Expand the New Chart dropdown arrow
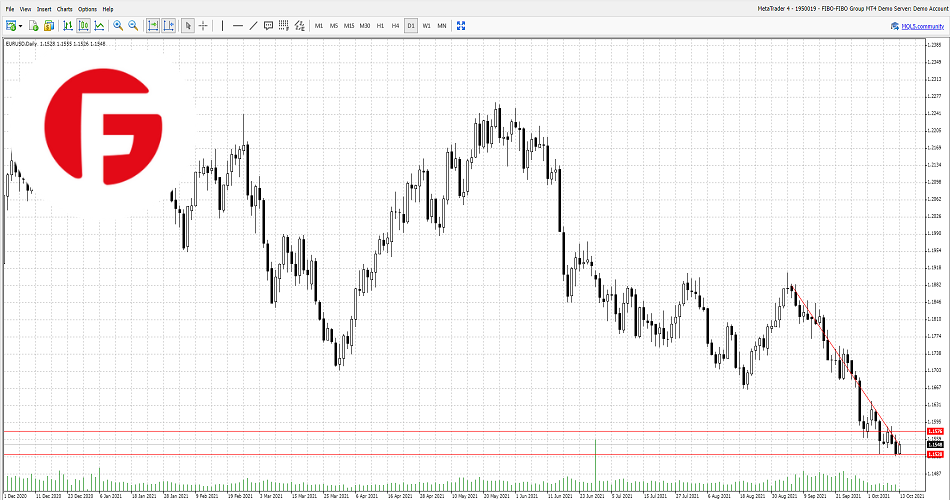This screenshot has width=950, height=500. pyautogui.click(x=18, y=25)
